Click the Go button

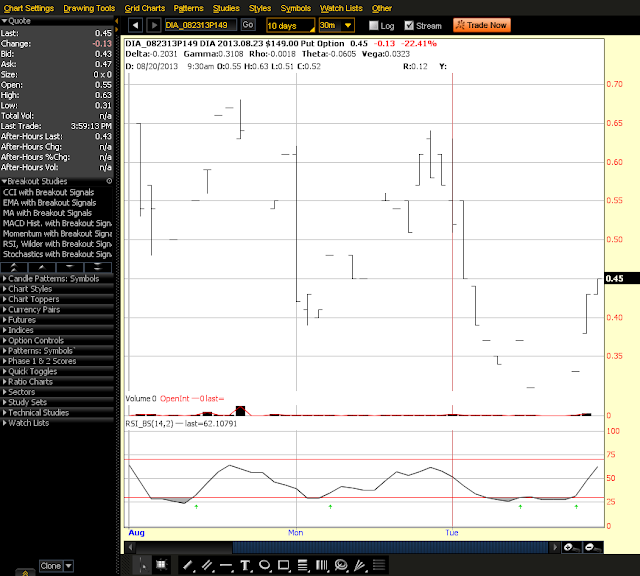[248, 25]
